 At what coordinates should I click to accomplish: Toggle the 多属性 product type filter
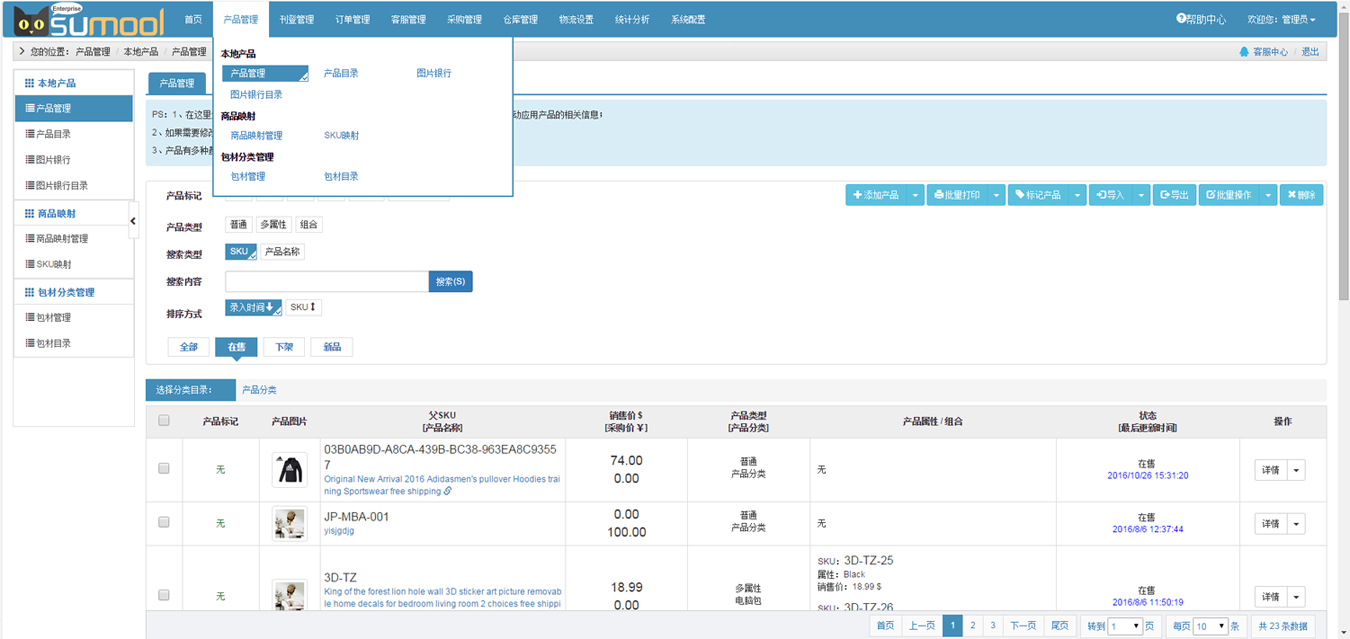pyautogui.click(x=274, y=225)
